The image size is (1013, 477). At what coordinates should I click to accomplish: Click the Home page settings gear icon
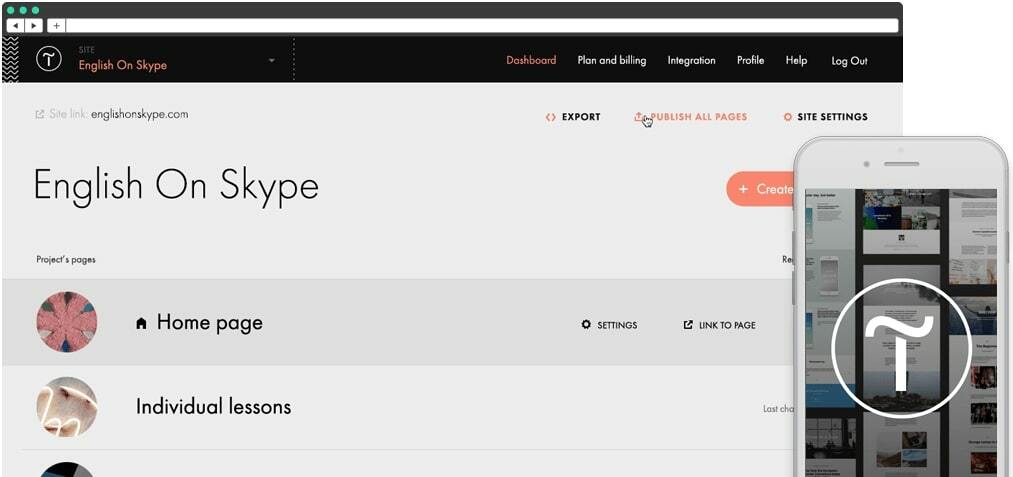[x=586, y=324]
